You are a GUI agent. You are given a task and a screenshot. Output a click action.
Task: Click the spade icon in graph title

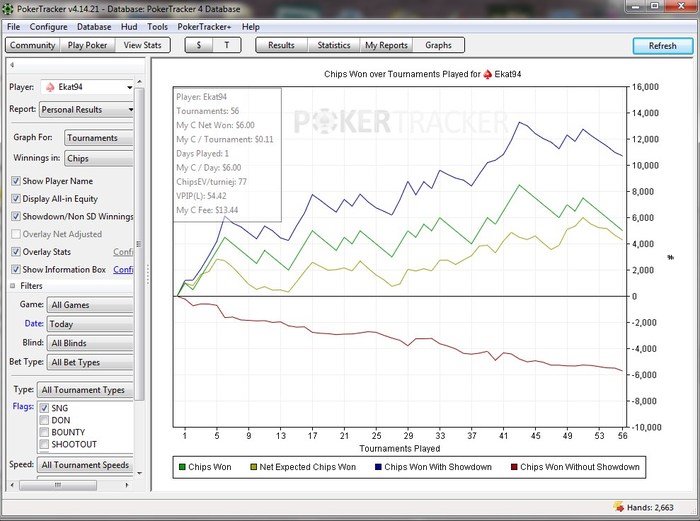488,74
